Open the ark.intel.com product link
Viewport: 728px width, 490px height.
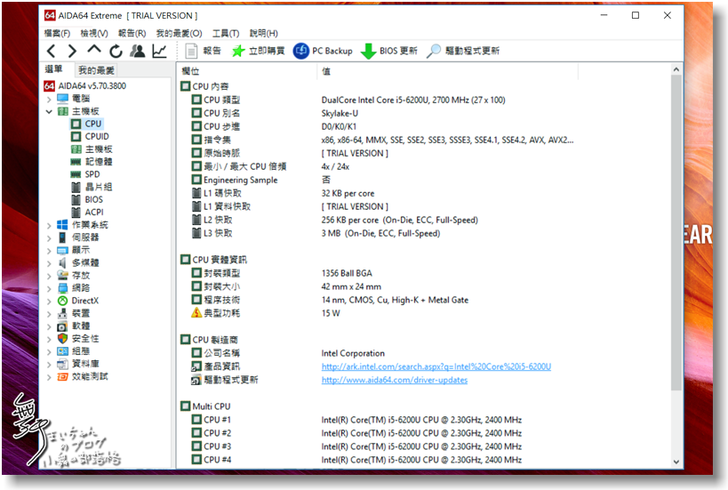pos(436,367)
